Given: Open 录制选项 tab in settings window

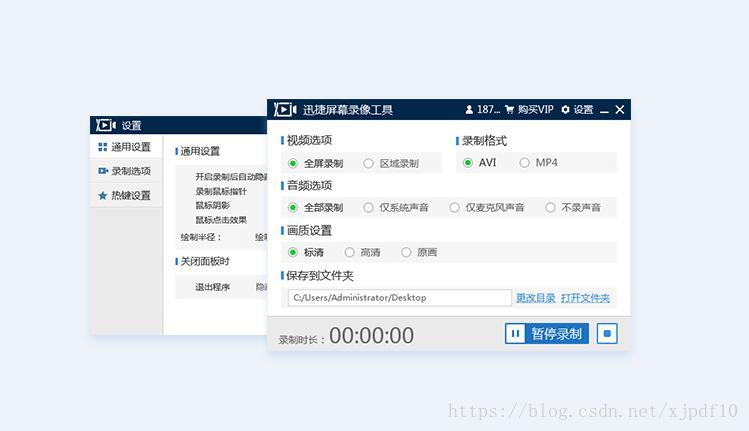Looking at the screenshot, I should 126,171.
